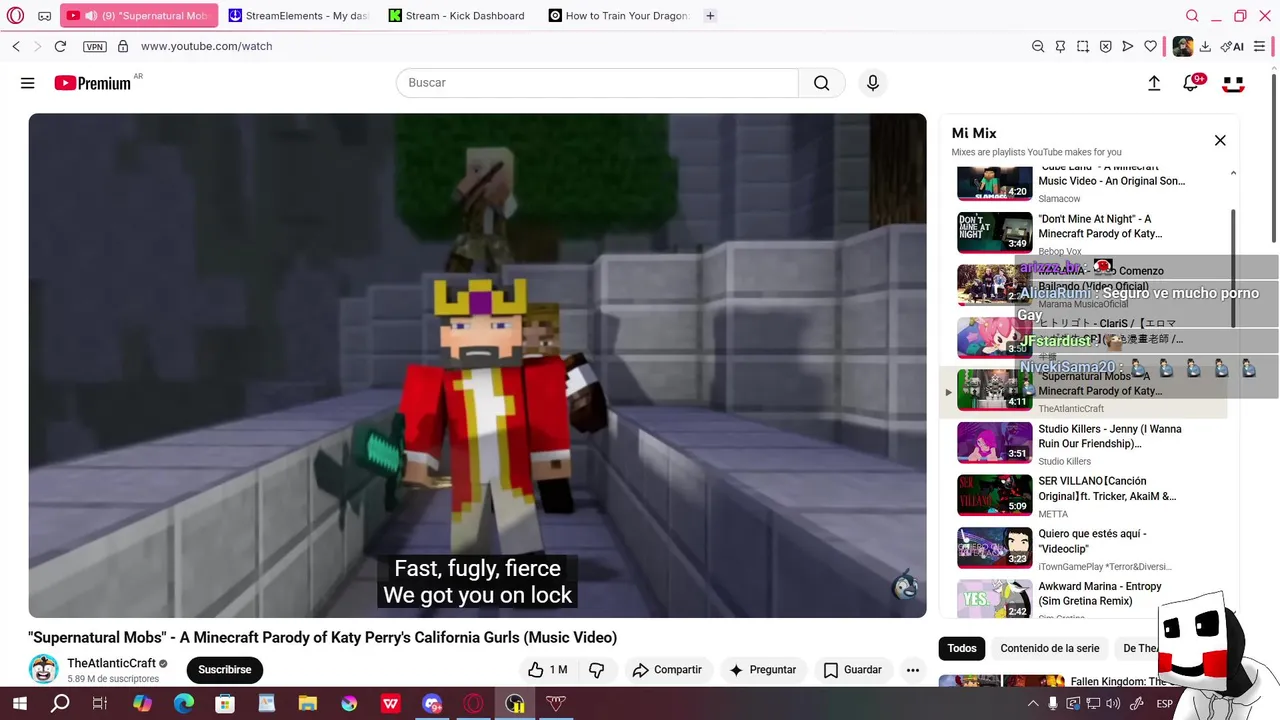Open the YouTube upload/create icon
The width and height of the screenshot is (1280, 720).
pos(1154,84)
